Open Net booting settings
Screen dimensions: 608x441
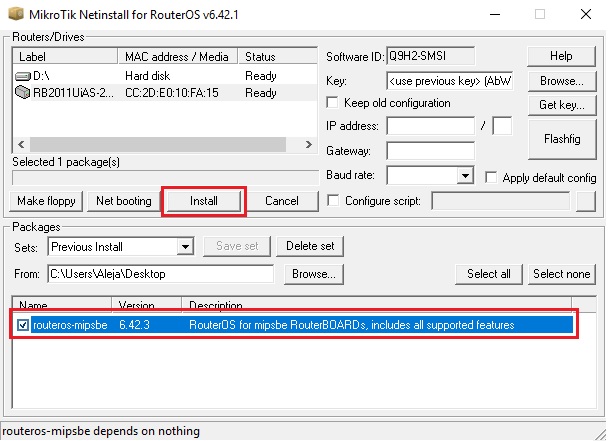[x=124, y=201]
